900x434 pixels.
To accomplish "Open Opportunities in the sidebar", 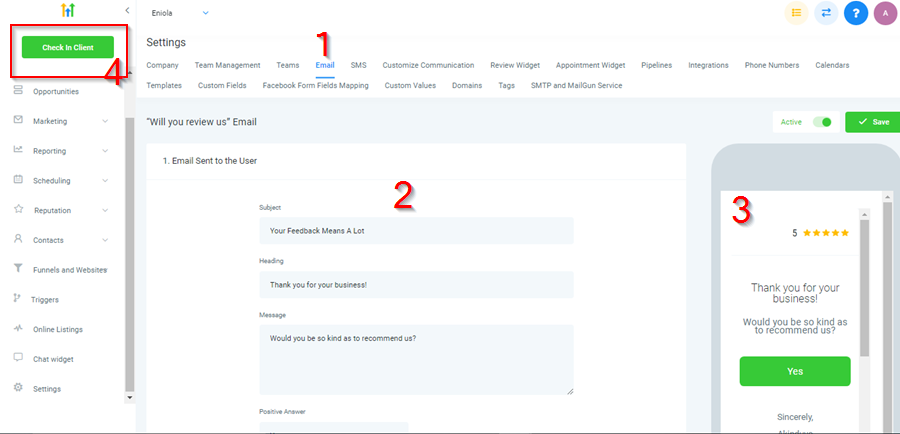I will (x=56, y=92).
